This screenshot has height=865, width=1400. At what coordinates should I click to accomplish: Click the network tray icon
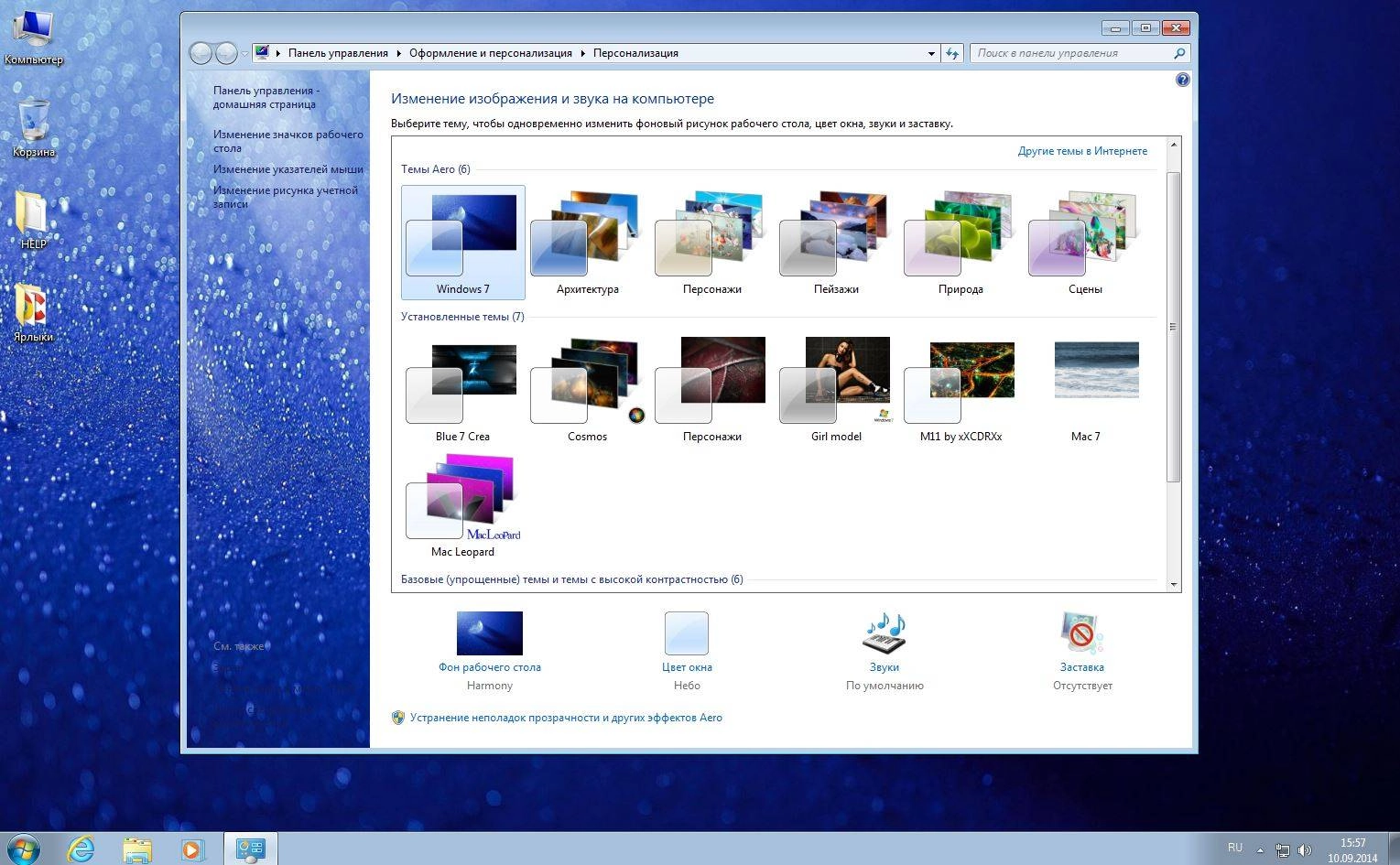coord(1283,850)
